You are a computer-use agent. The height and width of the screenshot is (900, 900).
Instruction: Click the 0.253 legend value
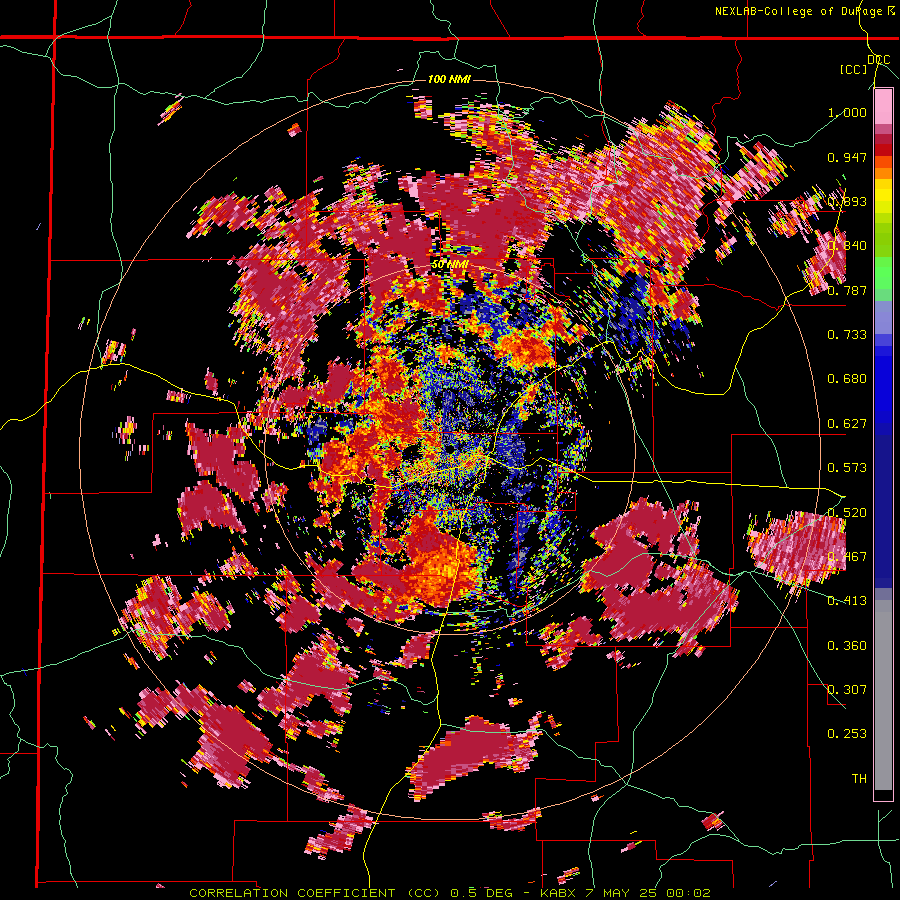tap(847, 734)
